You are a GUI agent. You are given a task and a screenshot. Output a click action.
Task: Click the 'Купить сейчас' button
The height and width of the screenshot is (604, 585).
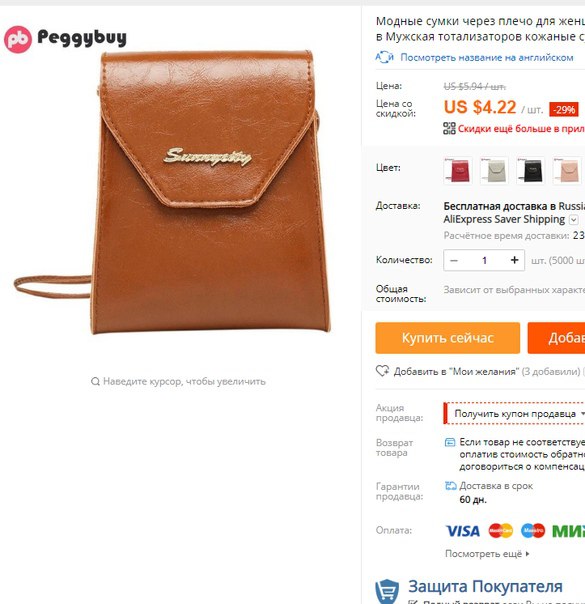tap(448, 338)
